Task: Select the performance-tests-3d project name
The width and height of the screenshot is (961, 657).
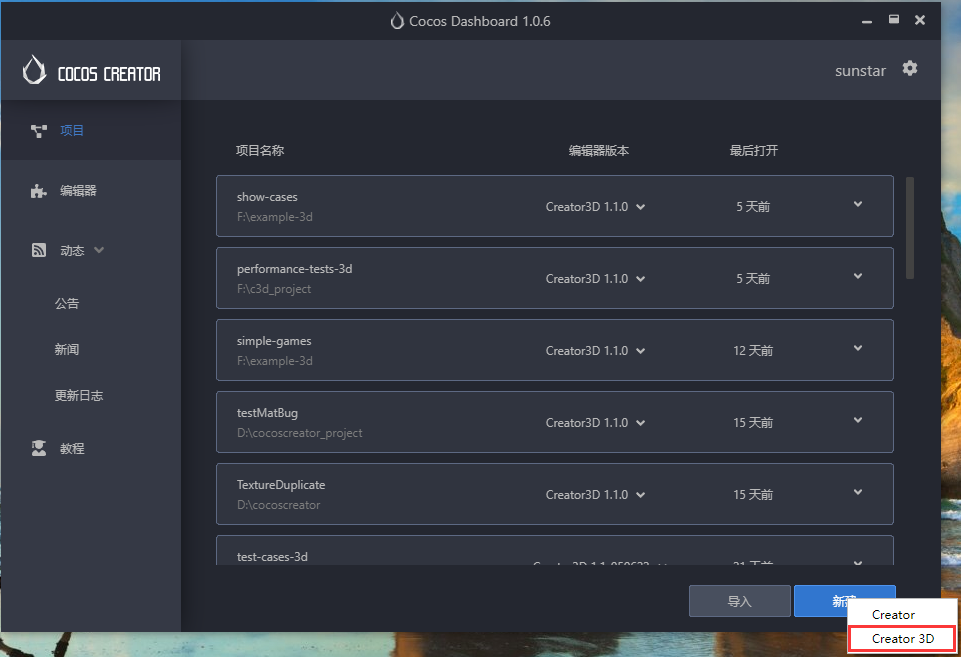Action: tap(294, 269)
